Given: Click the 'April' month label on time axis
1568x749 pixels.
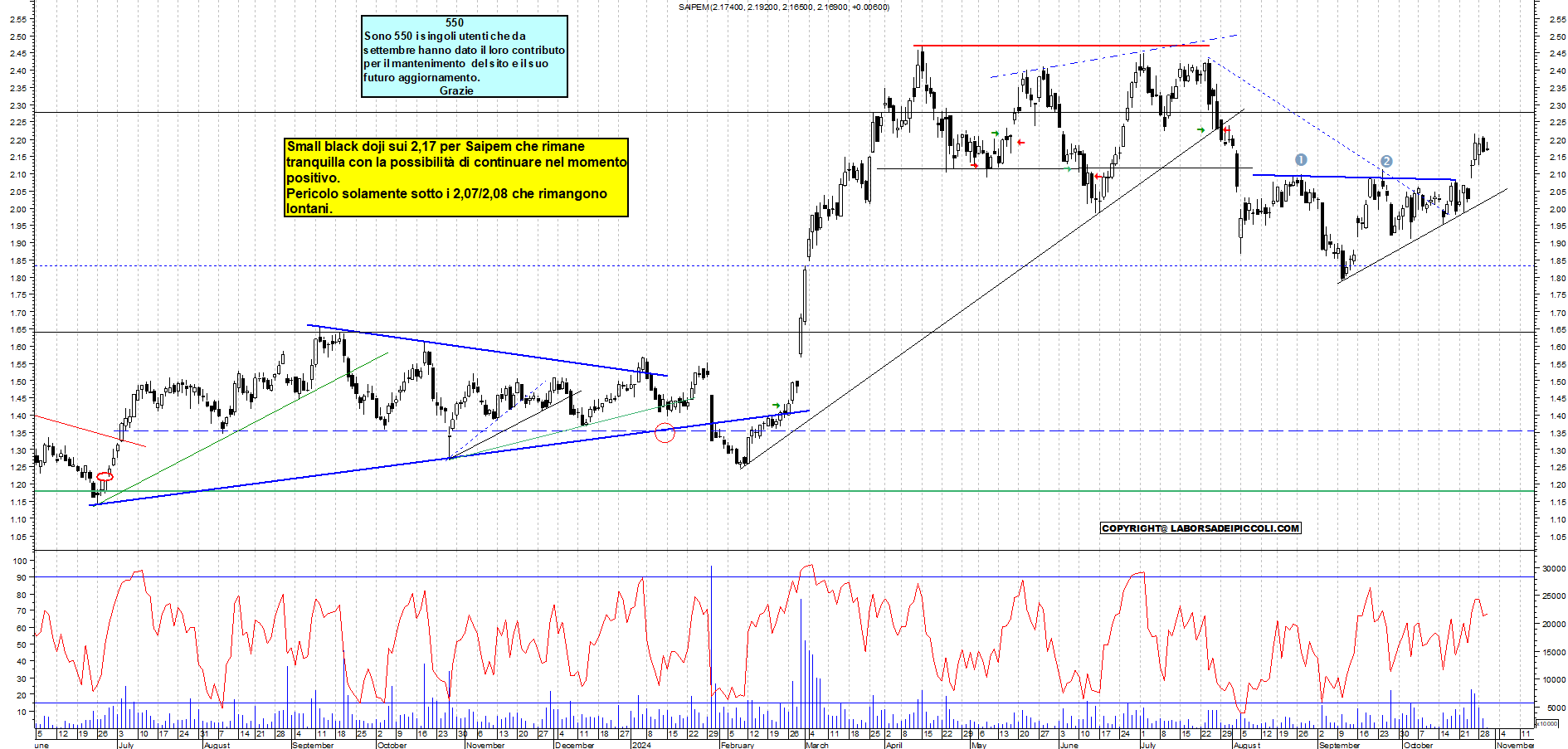Looking at the screenshot, I should [894, 745].
